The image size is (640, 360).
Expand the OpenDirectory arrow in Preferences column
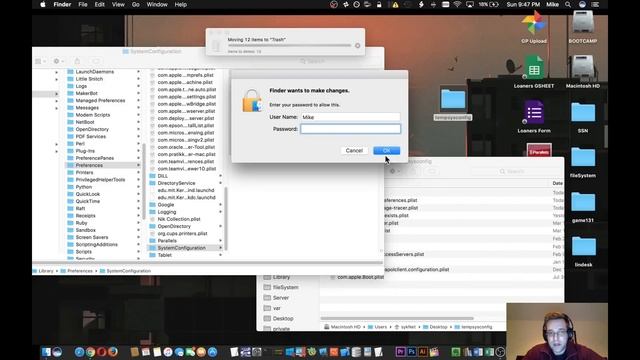220,226
